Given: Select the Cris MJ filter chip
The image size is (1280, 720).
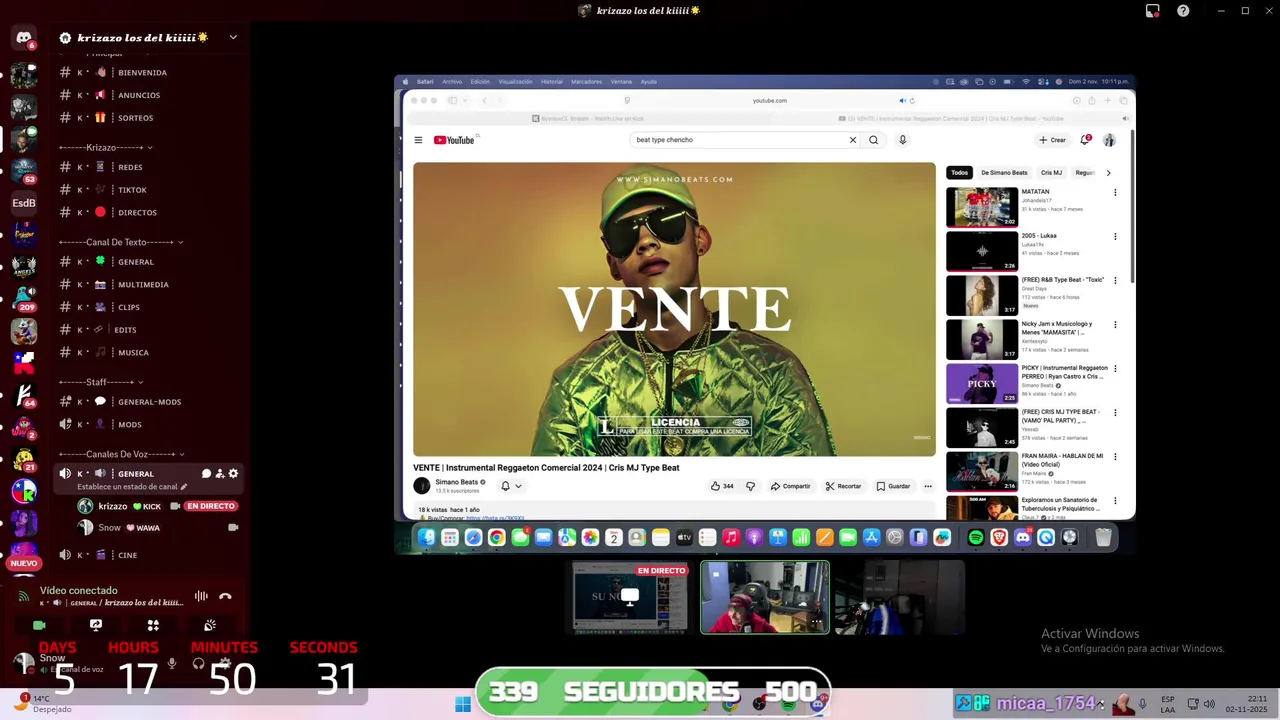Looking at the screenshot, I should pos(1051,173).
